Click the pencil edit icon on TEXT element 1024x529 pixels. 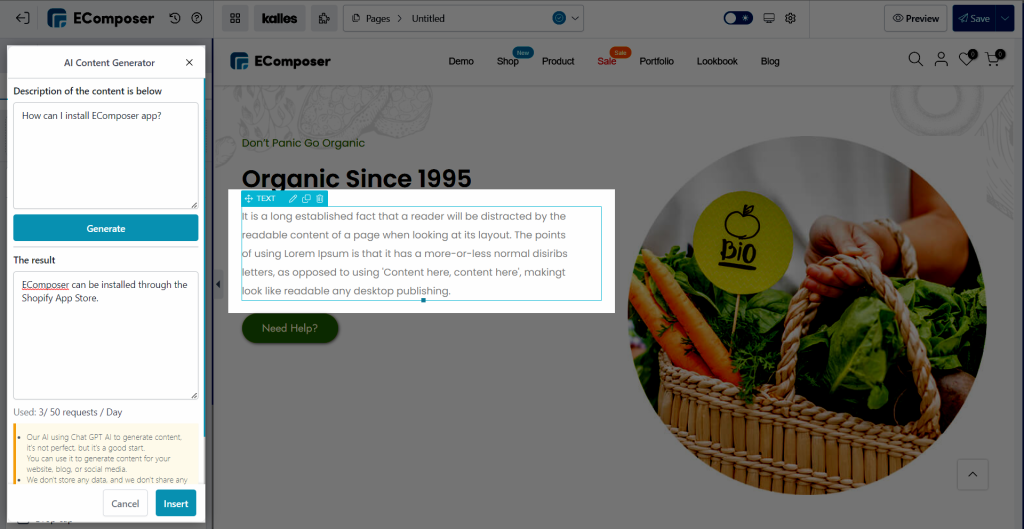(293, 199)
